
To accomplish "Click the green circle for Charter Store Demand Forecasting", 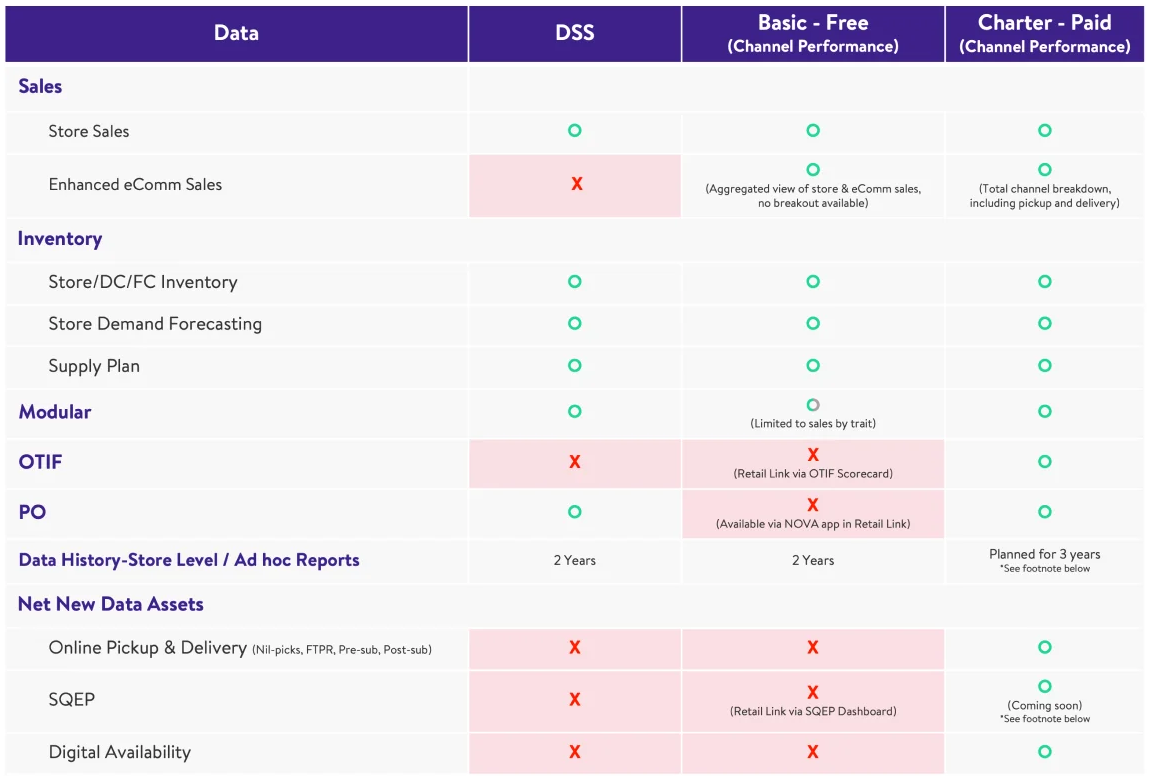I will [1044, 323].
